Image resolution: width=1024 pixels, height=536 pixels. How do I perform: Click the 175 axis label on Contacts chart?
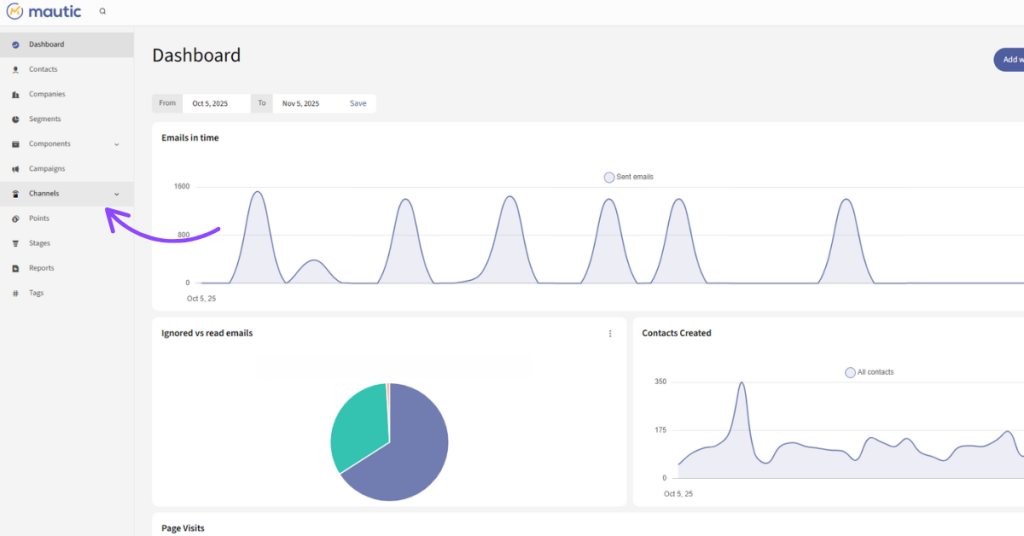(660, 430)
